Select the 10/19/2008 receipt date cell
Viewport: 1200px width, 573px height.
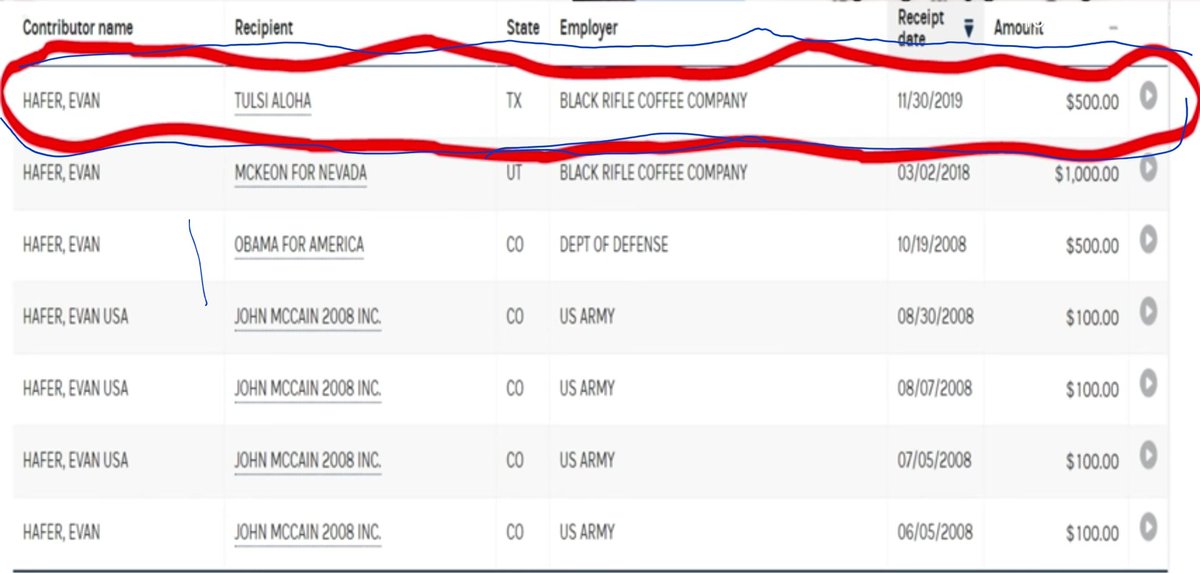pos(932,245)
